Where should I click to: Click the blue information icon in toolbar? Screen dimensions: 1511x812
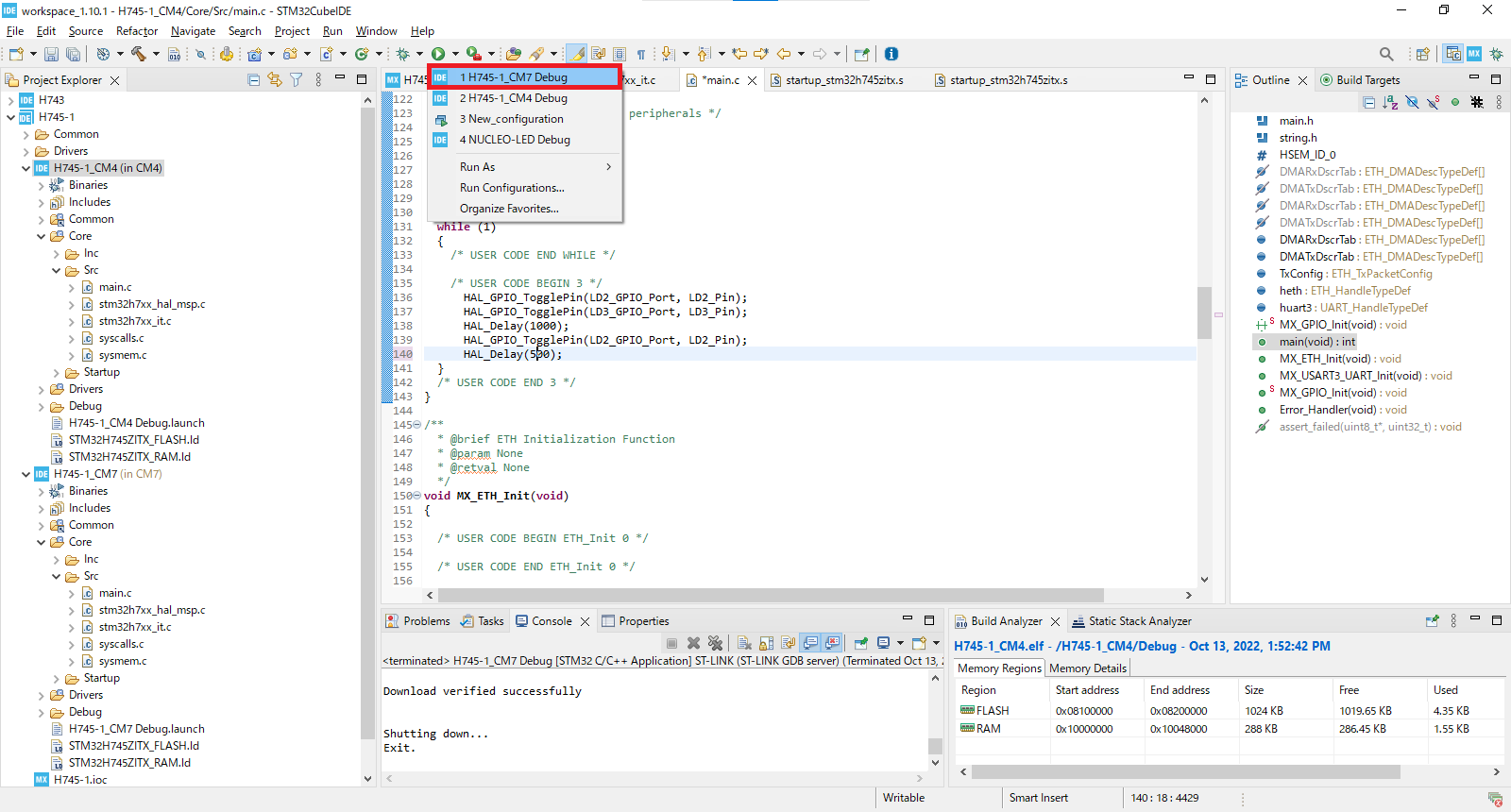(891, 54)
